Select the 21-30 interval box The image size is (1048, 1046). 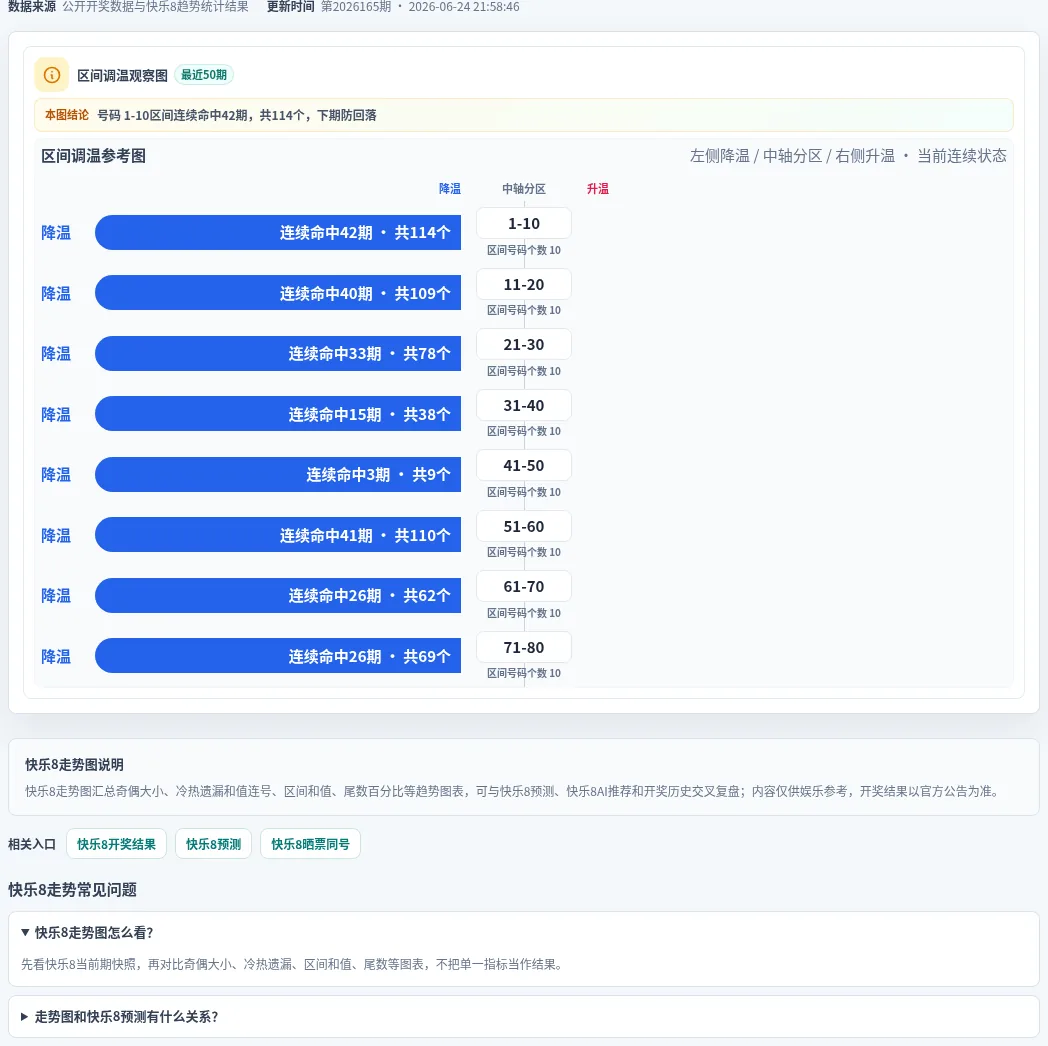click(x=524, y=344)
